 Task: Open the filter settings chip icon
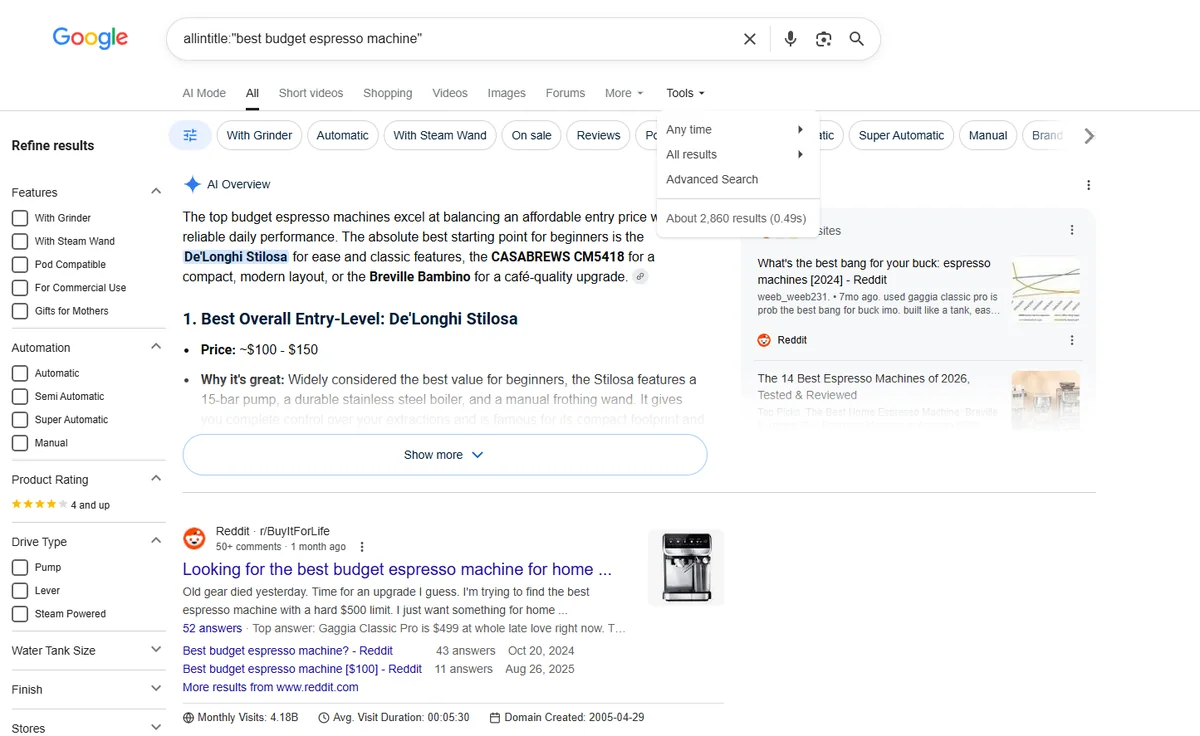point(190,135)
